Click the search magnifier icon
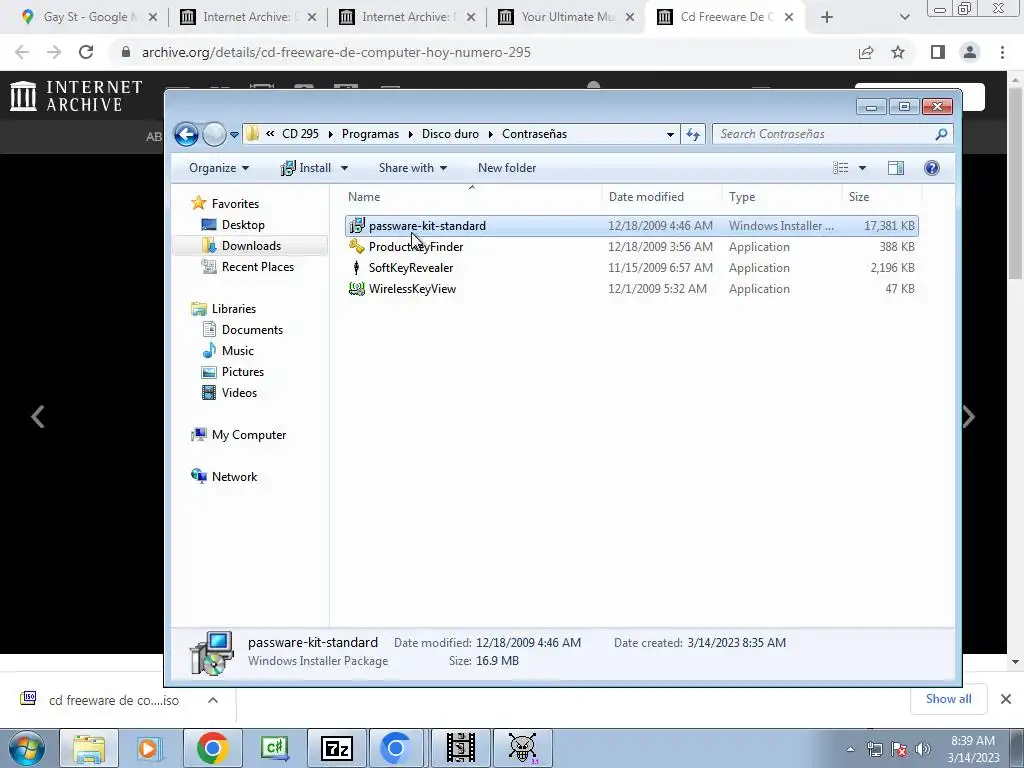 point(941,134)
